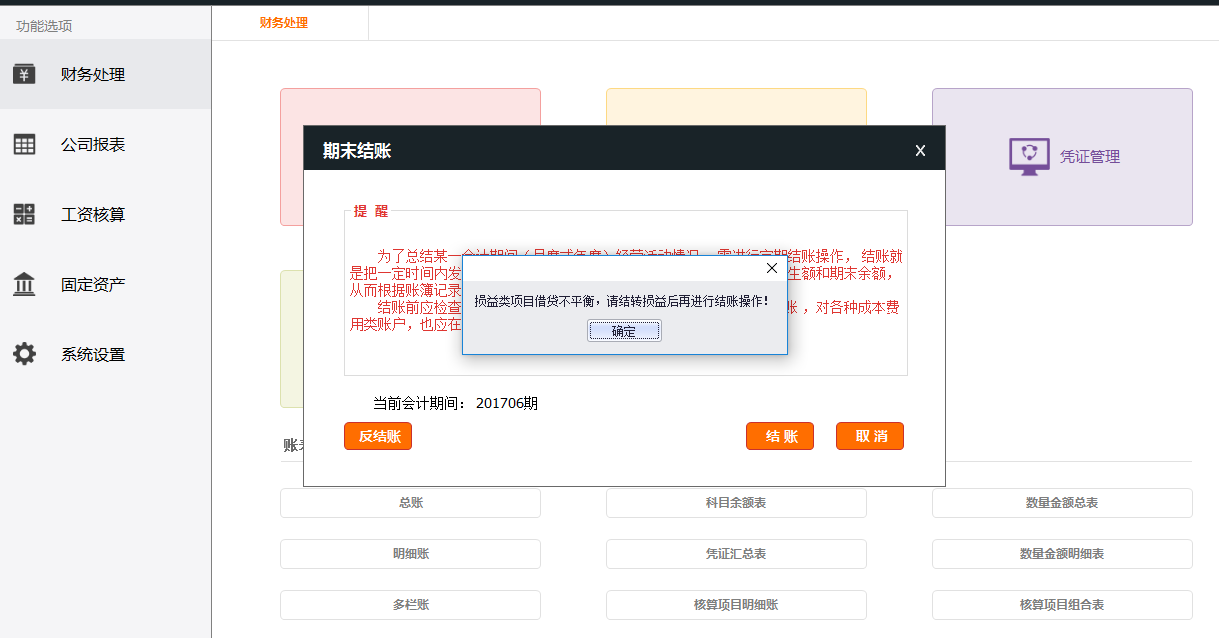Screen dimensions: 1219x638
Task: Click the orange 结账 button
Action: coord(780,436)
